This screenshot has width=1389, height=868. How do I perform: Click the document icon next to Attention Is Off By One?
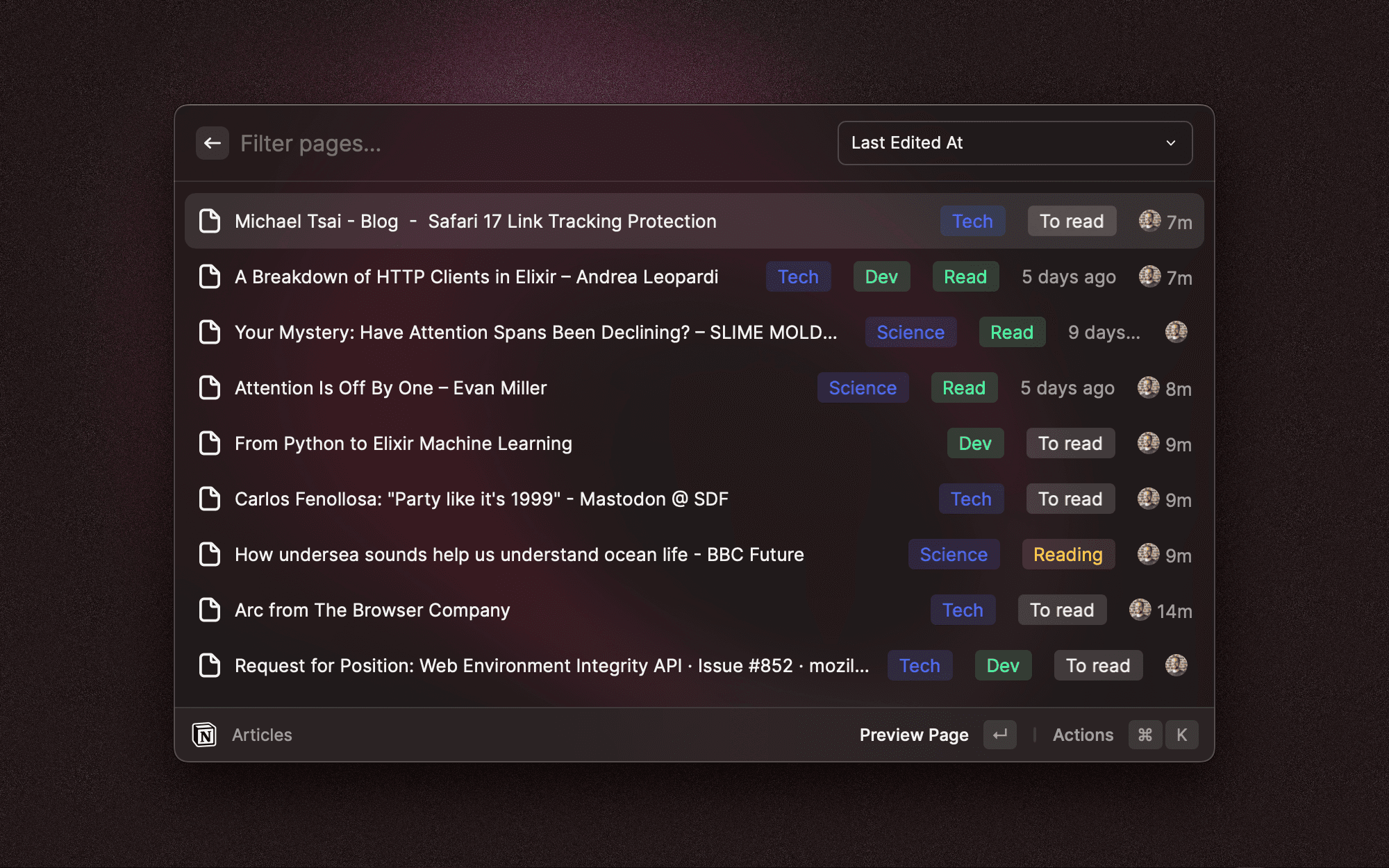click(209, 387)
